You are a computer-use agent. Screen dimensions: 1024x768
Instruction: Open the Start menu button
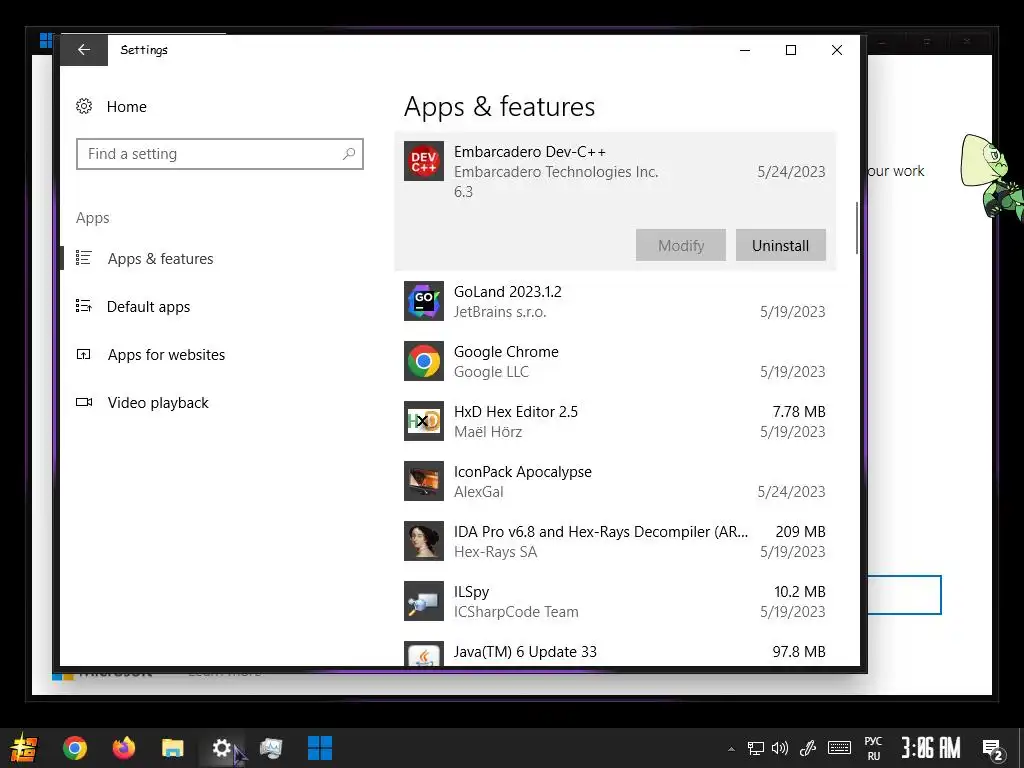(24, 748)
